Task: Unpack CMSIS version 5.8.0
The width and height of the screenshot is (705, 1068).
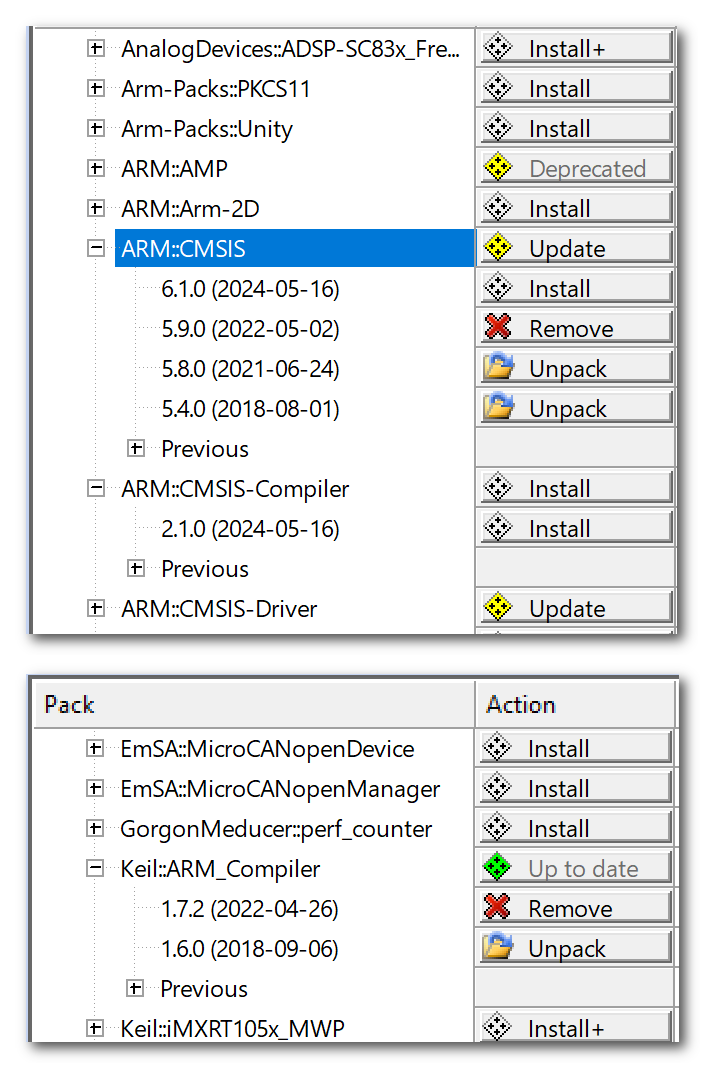Action: point(576,368)
